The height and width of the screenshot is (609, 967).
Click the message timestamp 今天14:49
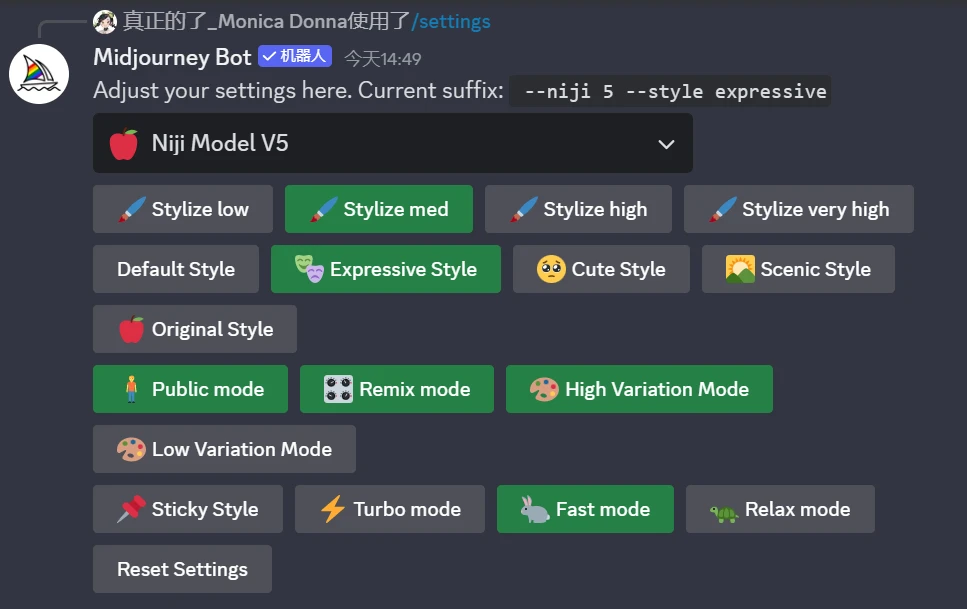382,59
